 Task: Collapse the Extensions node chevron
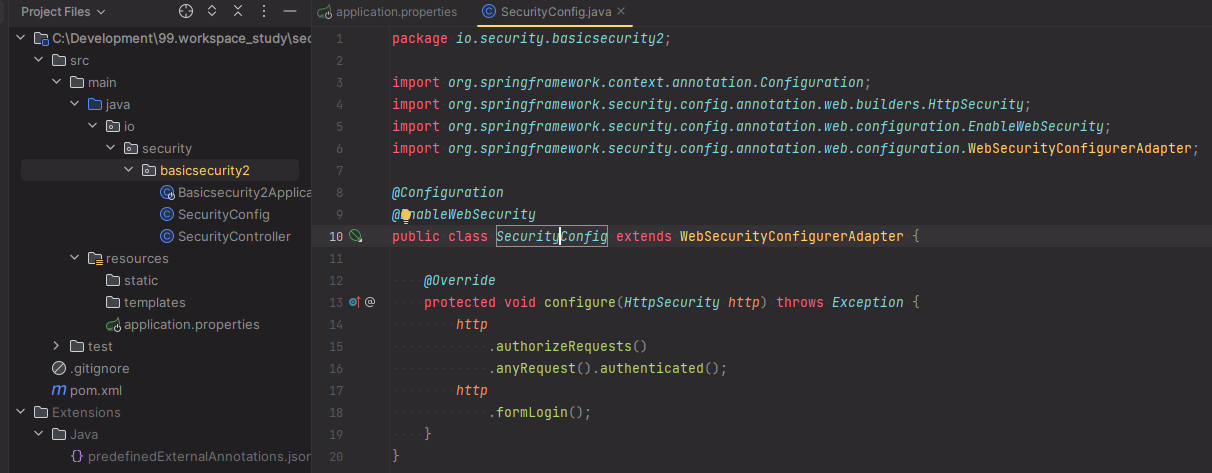(x=22, y=412)
